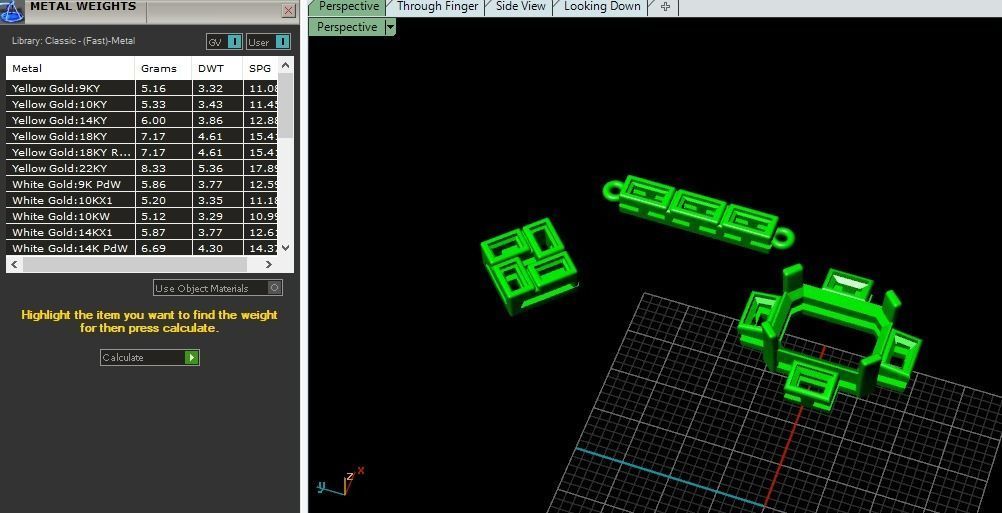Select the White Gold:9K PdW row
Image resolution: width=1002 pixels, height=513 pixels.
point(142,184)
